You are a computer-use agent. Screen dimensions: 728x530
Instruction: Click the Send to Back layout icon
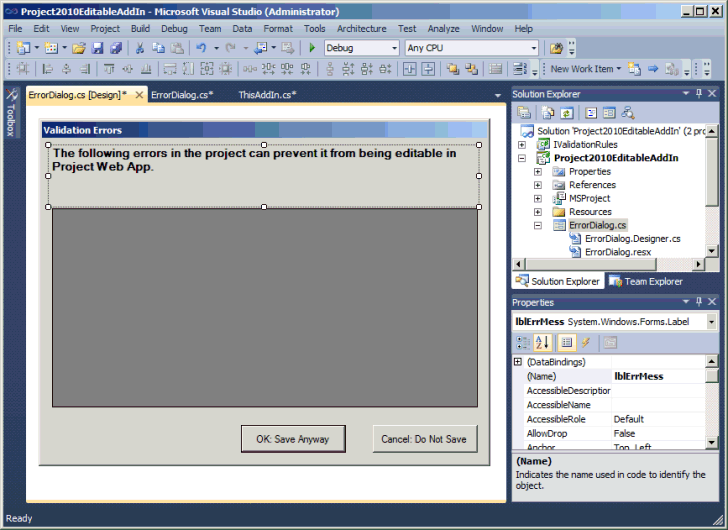[x=471, y=69]
